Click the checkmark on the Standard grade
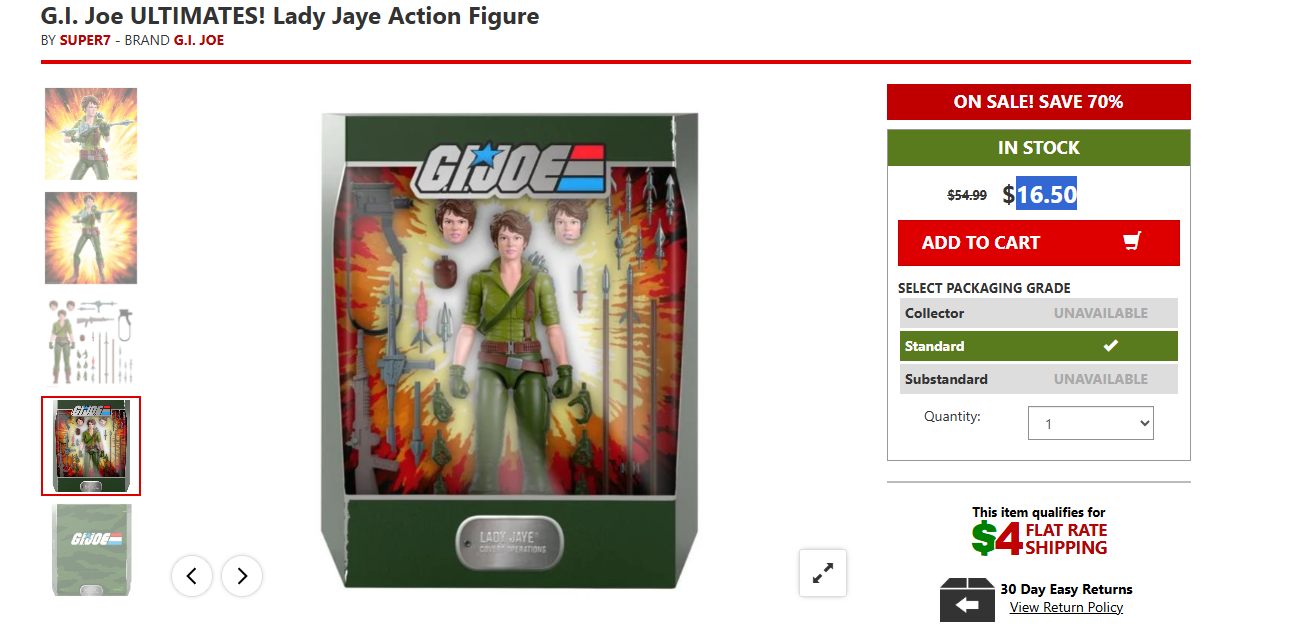Screen dimensions: 1295x626 [x=1110, y=346]
